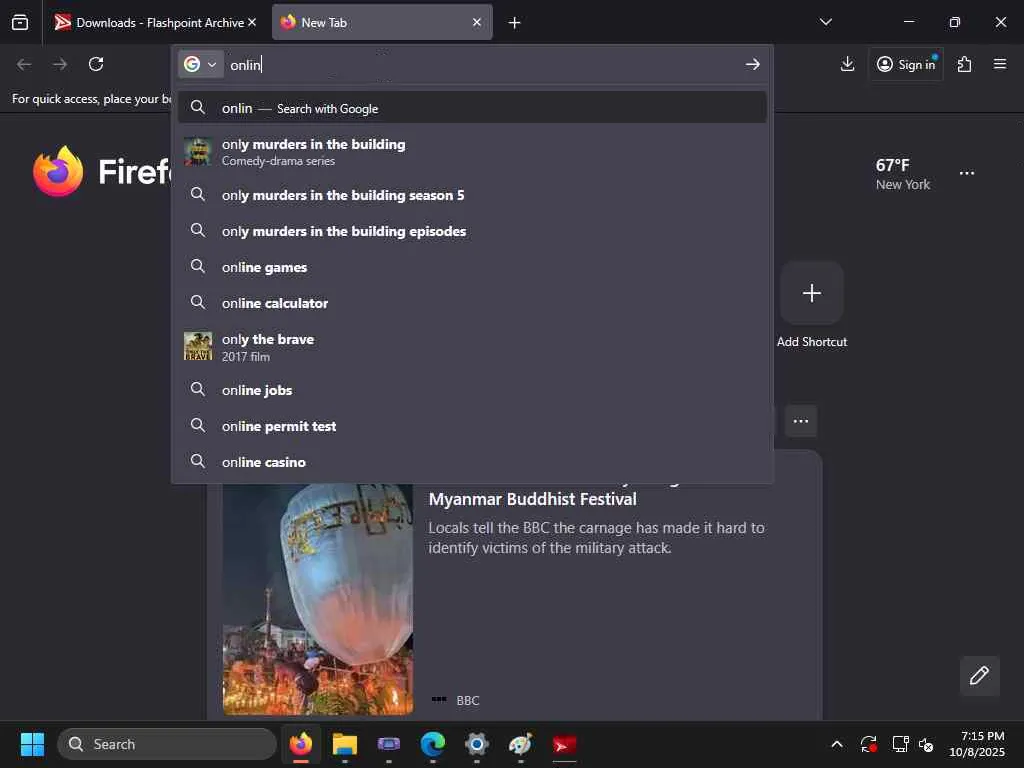The height and width of the screenshot is (768, 1024).
Task: Click the address bar input containing onlin
Action: (483, 65)
